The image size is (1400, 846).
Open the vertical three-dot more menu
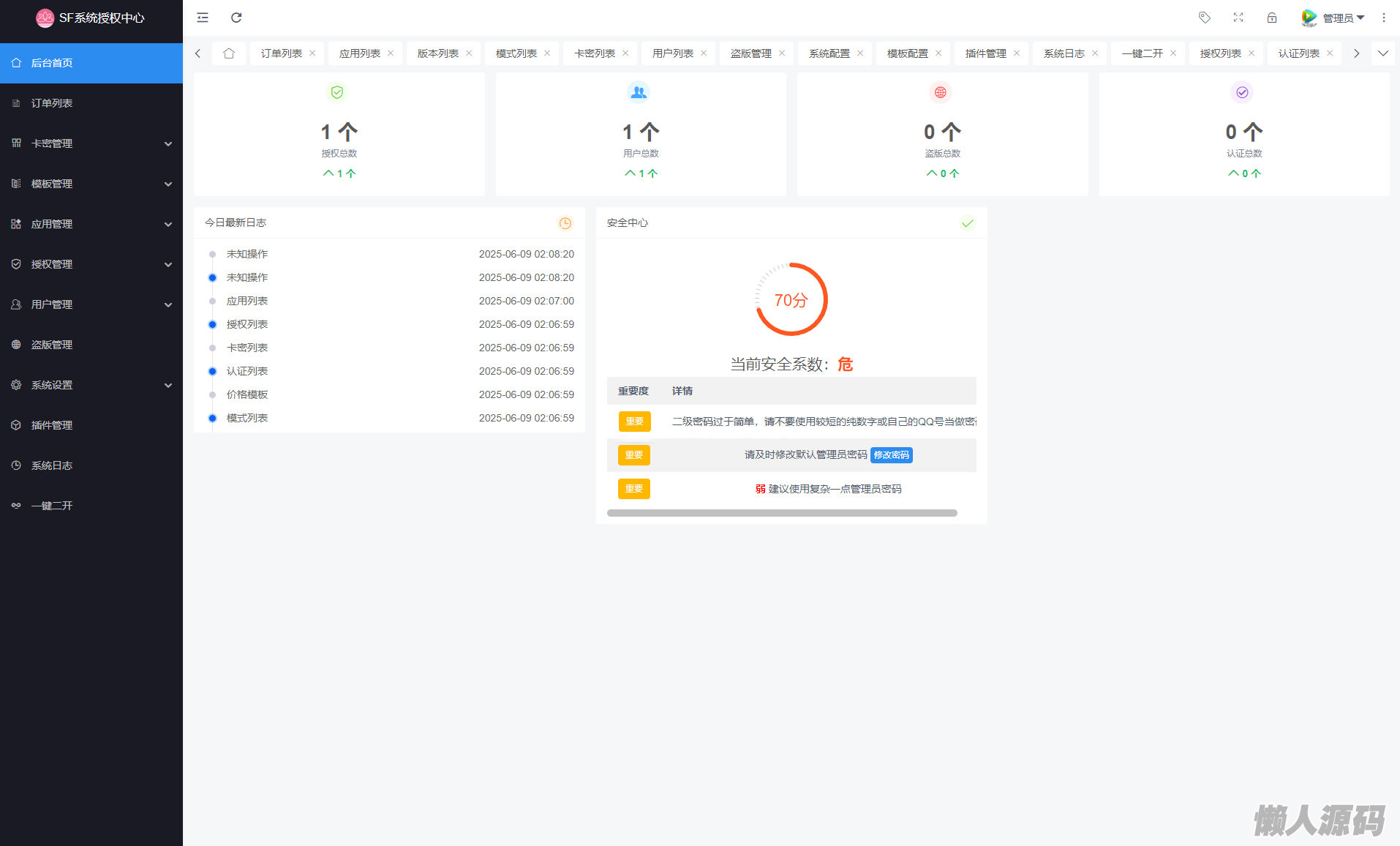[x=1383, y=18]
